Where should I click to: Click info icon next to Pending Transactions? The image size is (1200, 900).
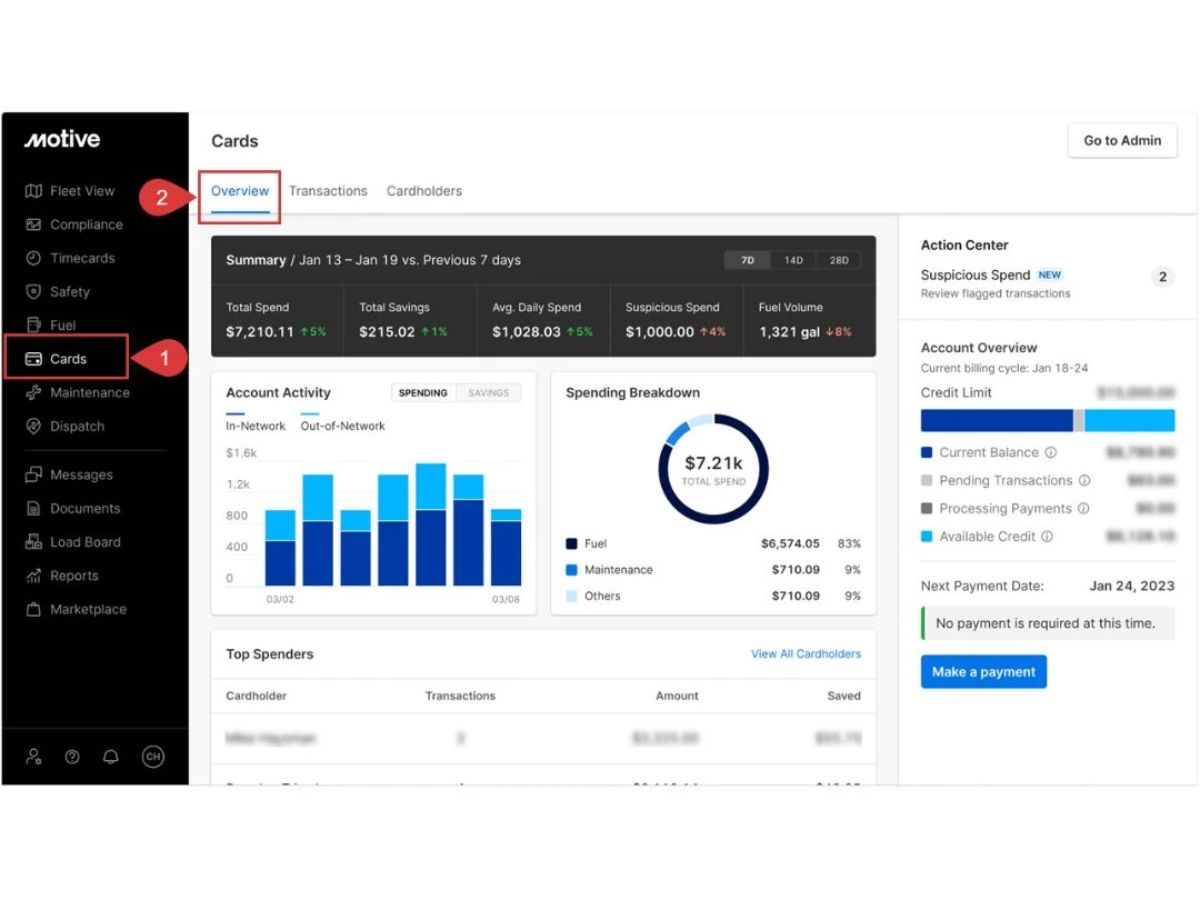1084,481
